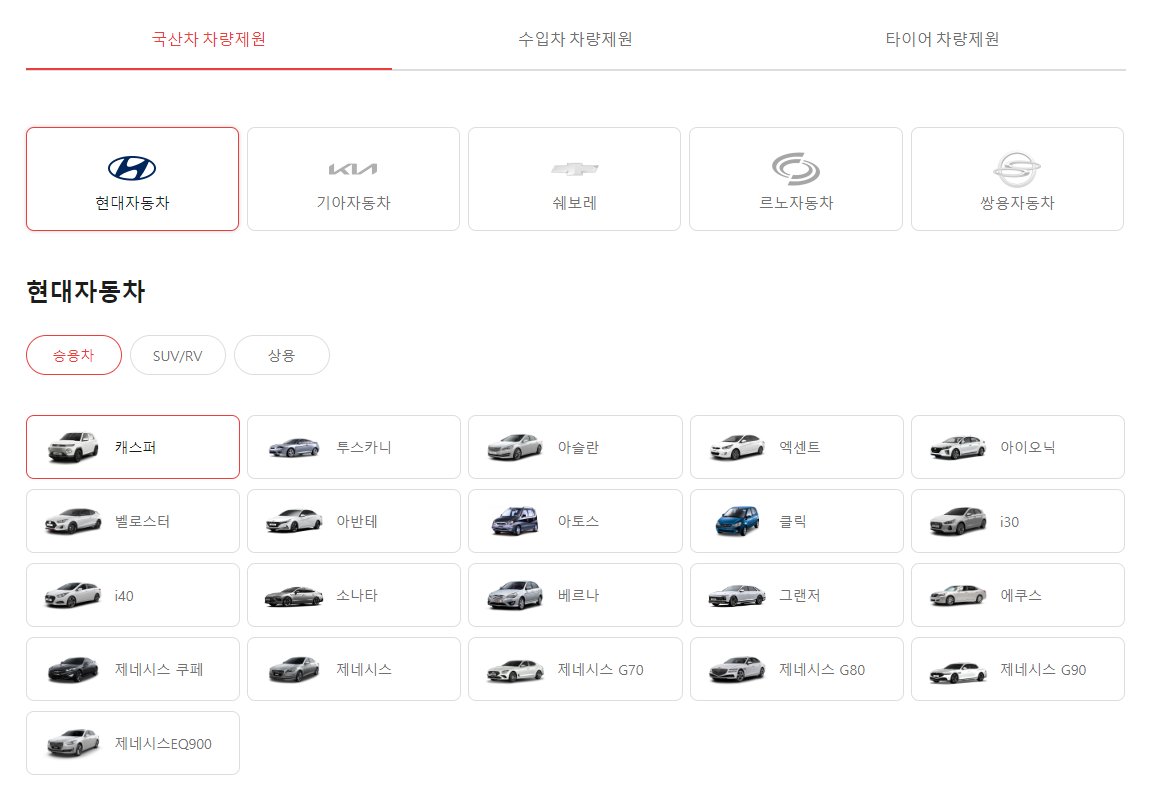1149x789 pixels.
Task: Choose the 제네시스 쿠페 car thumbnail
Action: tap(73, 669)
